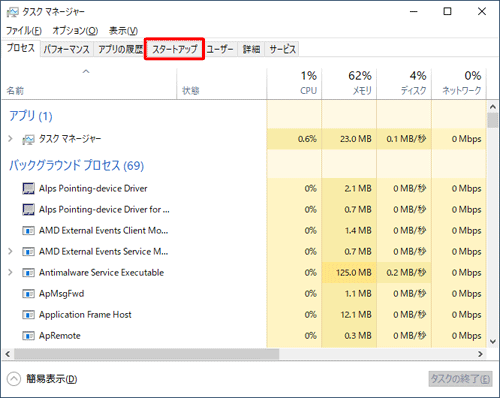Click the 2.1 MB memory cell

(x=349, y=189)
